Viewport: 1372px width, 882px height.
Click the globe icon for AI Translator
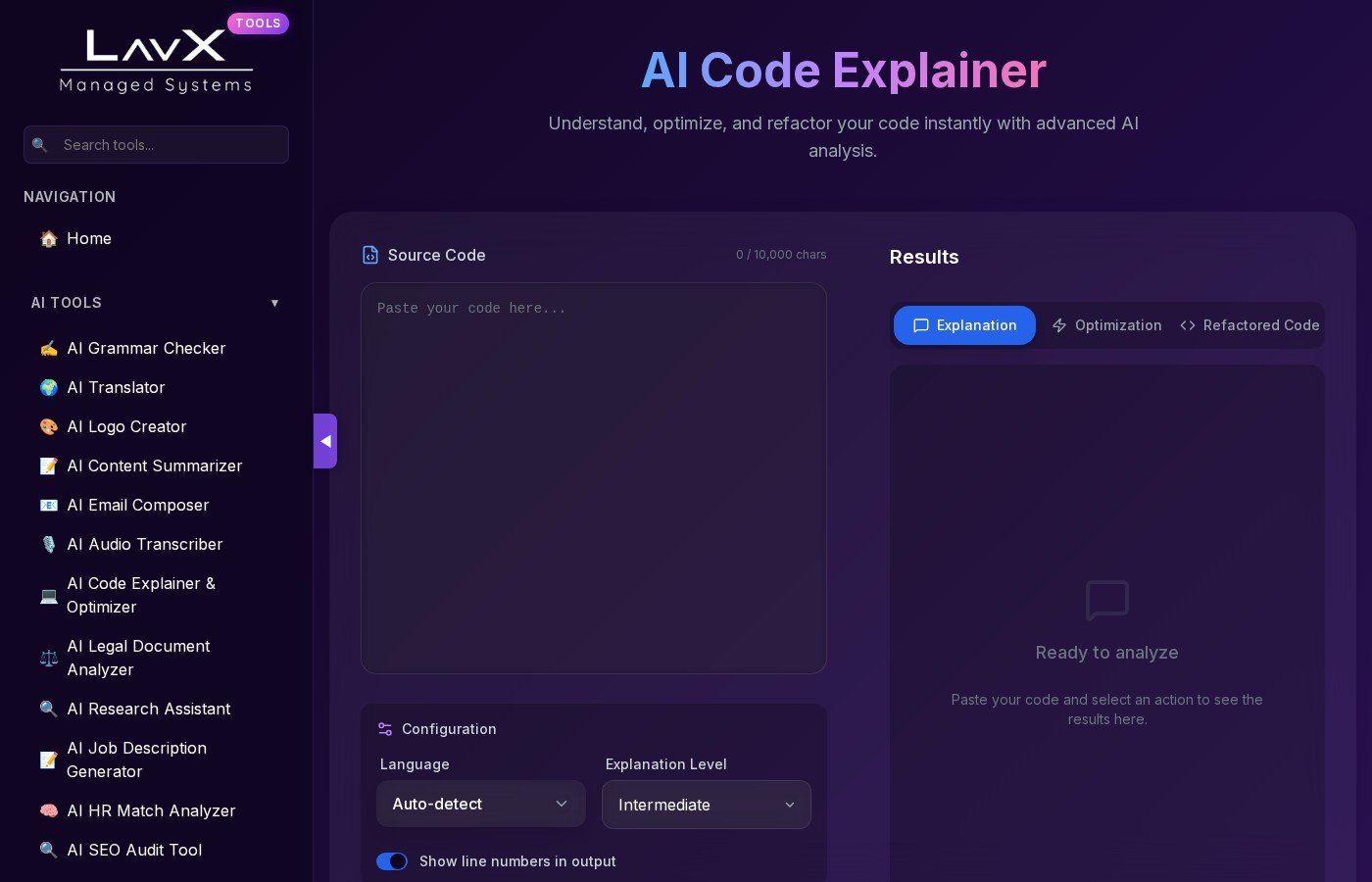tap(48, 388)
